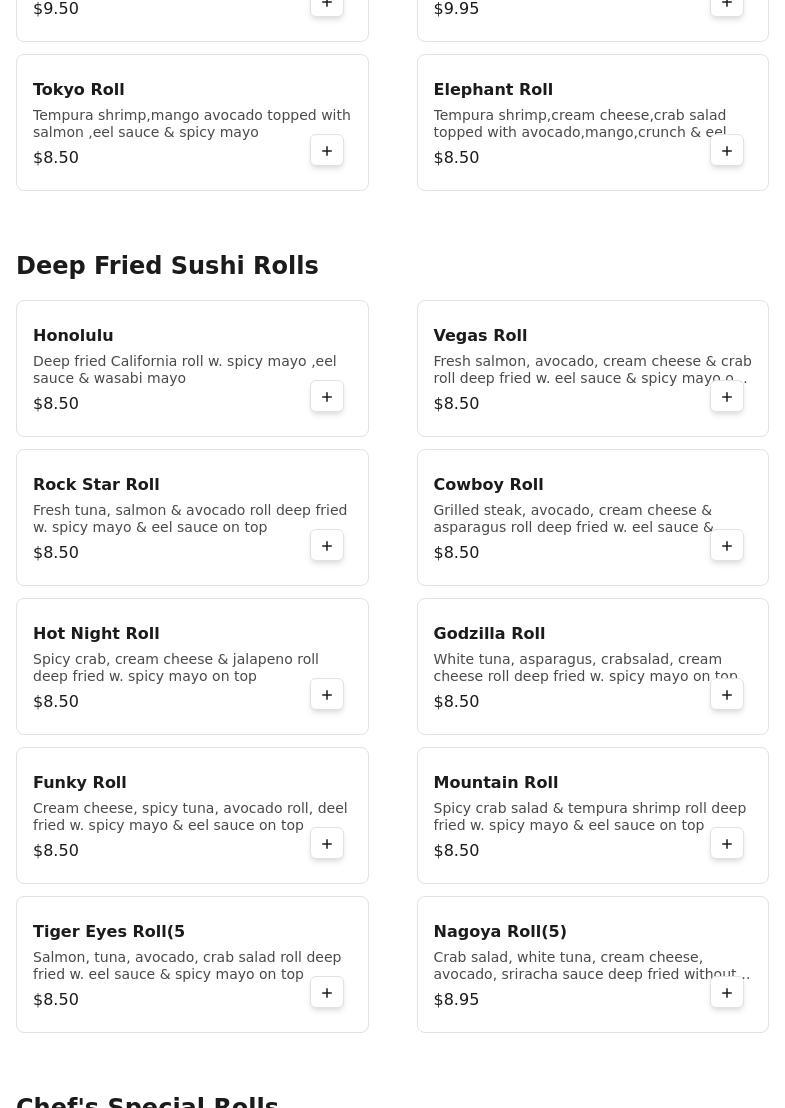The width and height of the screenshot is (785, 1108).
Task: Add Godzilla Roll to cart
Action: click(727, 695)
